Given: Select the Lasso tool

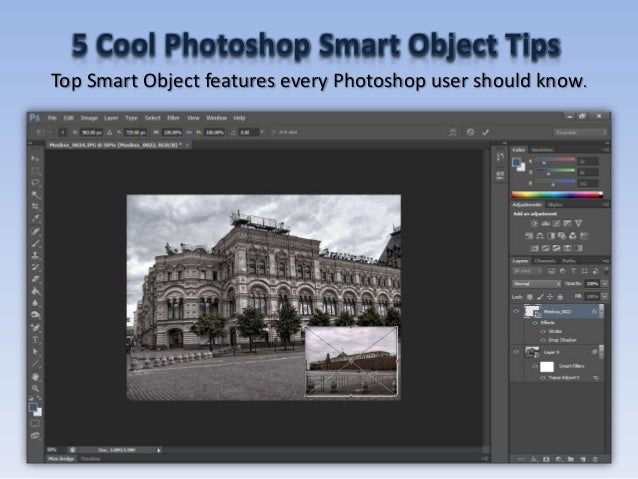Looking at the screenshot, I should pyautogui.click(x=35, y=182).
